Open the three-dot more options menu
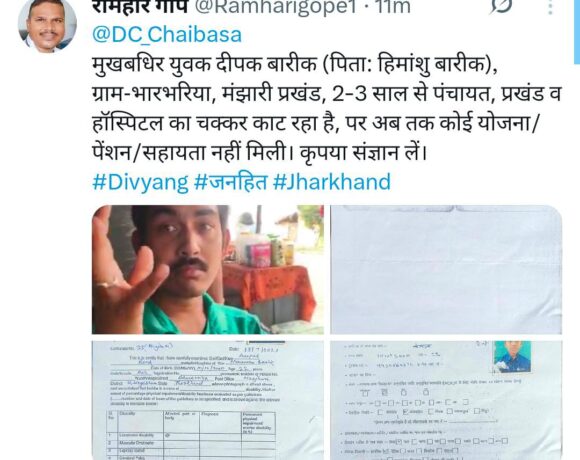Viewport: 580px width, 460px height. 550,6
